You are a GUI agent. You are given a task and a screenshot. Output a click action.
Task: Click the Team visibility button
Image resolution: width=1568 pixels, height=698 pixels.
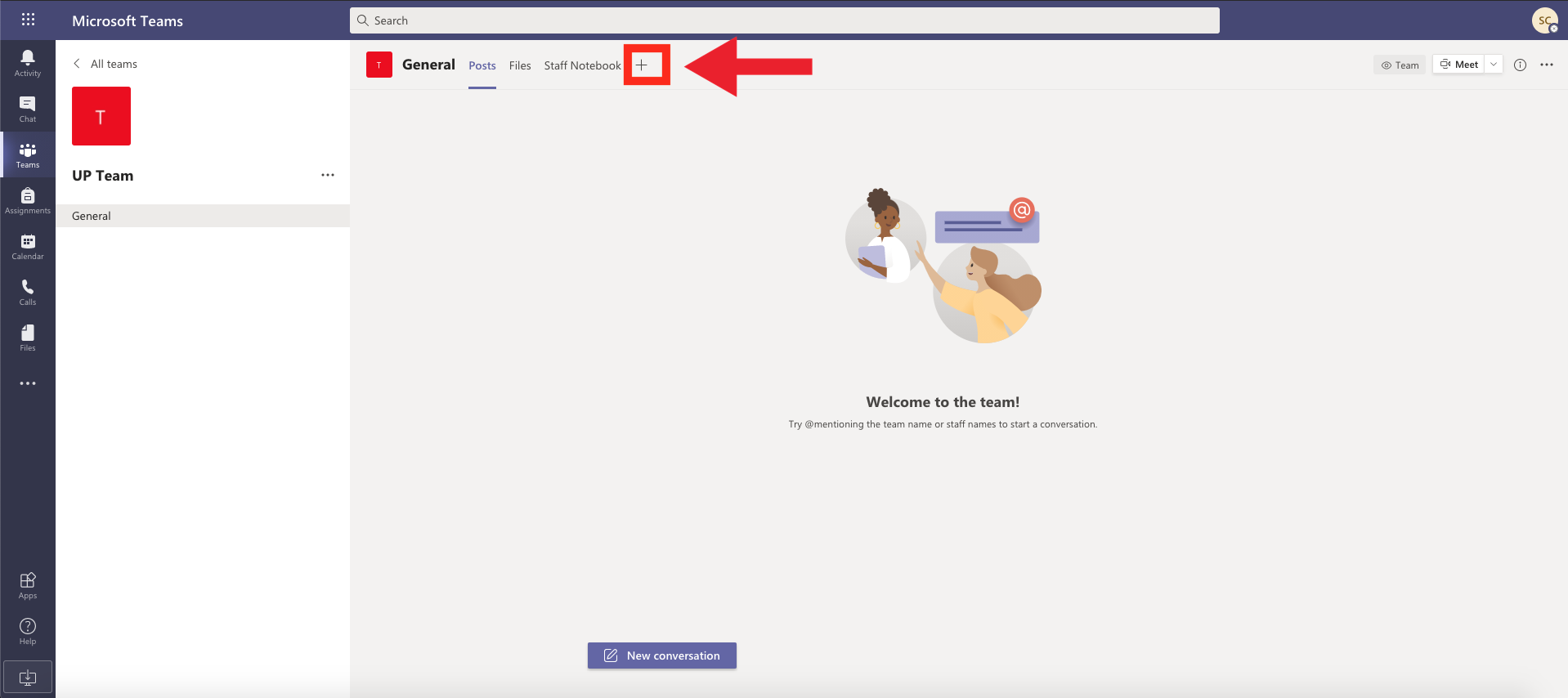coord(1400,65)
